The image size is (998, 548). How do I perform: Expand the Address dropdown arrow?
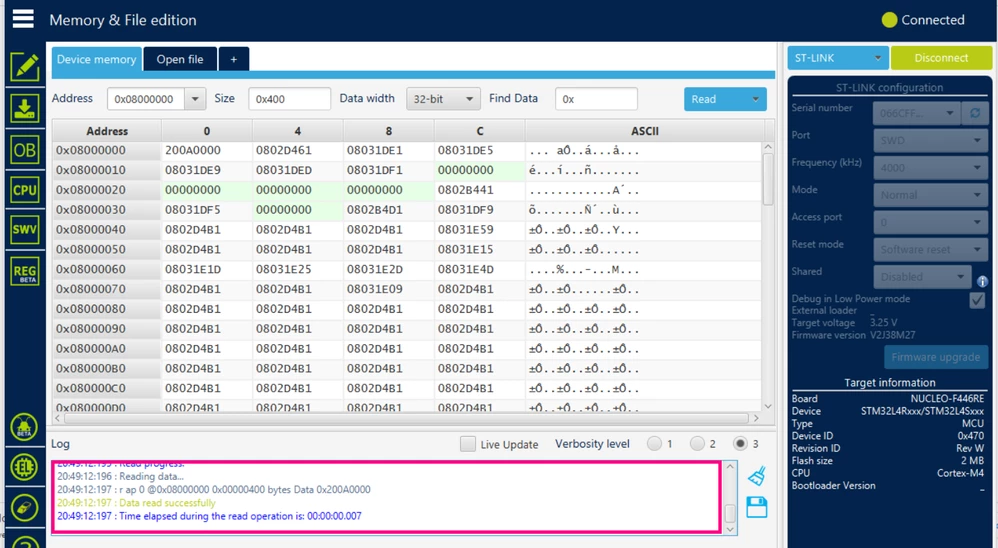(x=195, y=99)
